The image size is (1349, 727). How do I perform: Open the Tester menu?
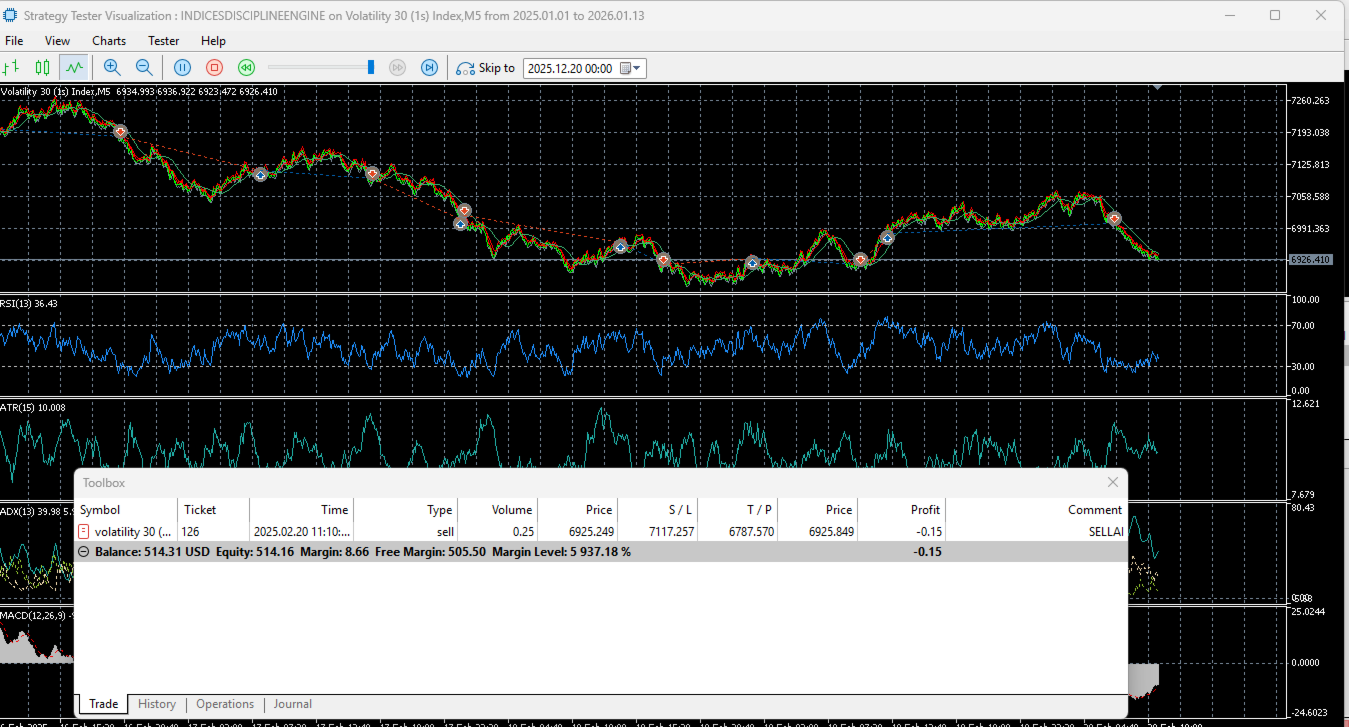[163, 41]
